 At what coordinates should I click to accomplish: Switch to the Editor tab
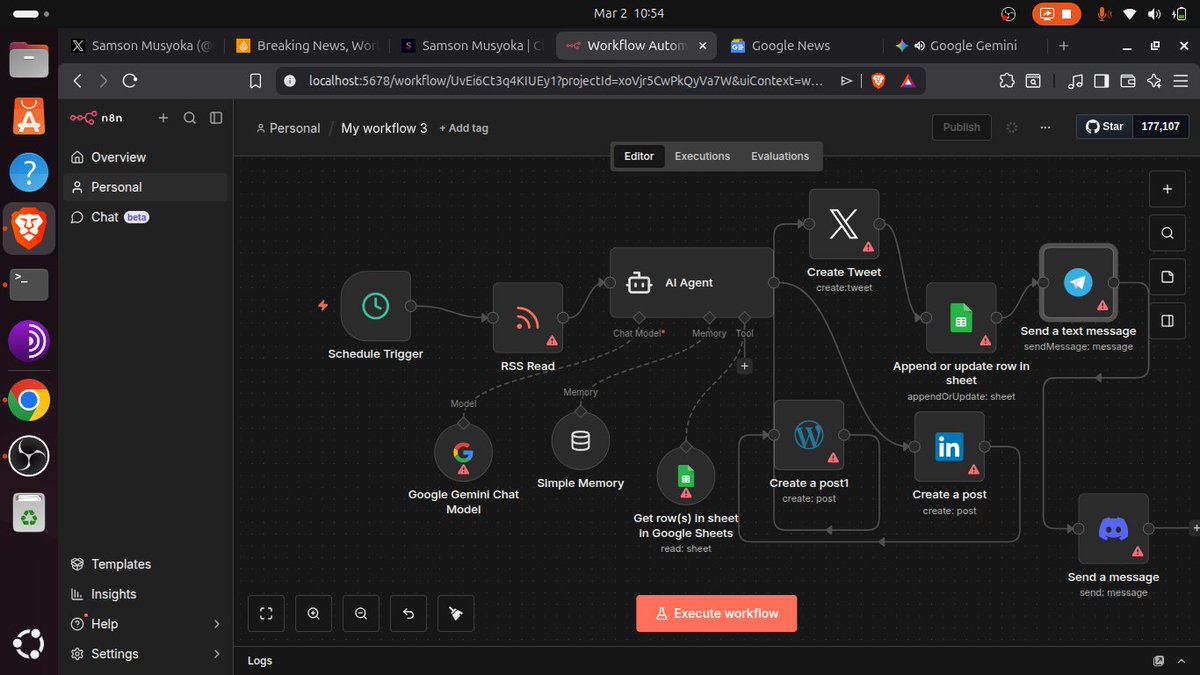click(639, 156)
